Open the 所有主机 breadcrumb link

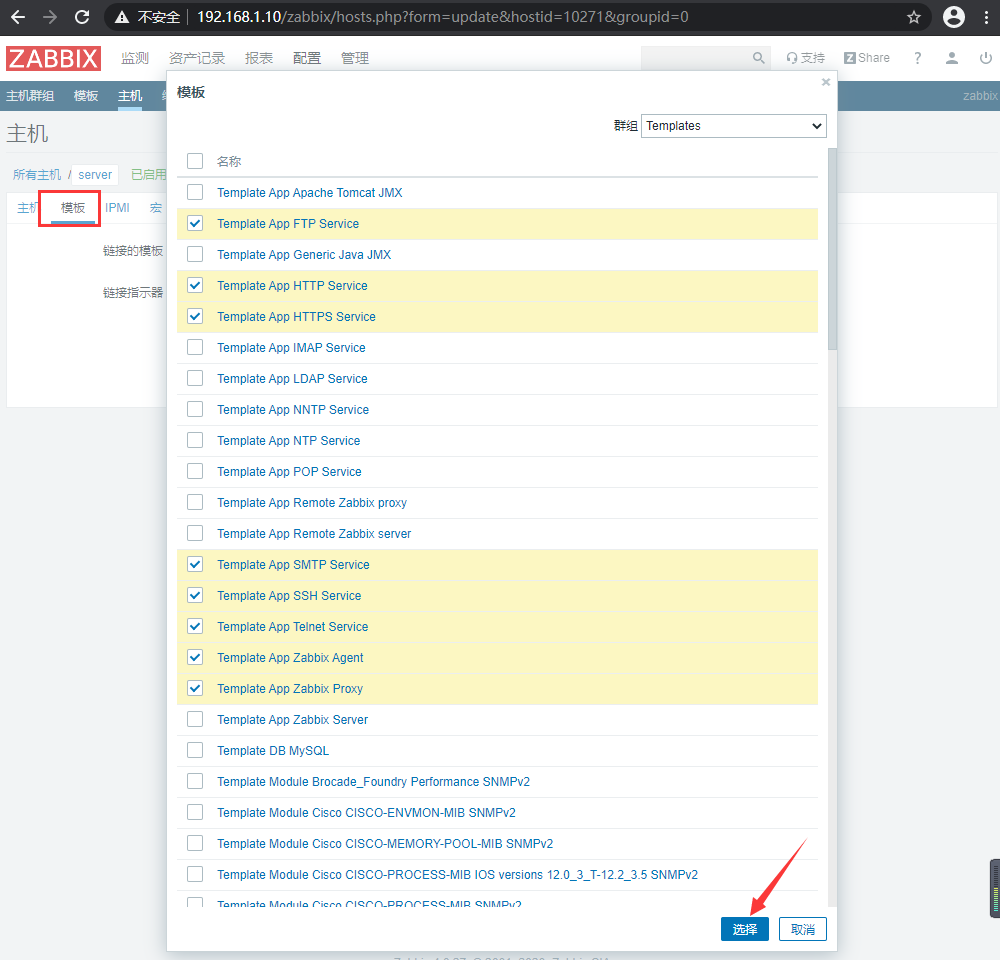(x=37, y=175)
